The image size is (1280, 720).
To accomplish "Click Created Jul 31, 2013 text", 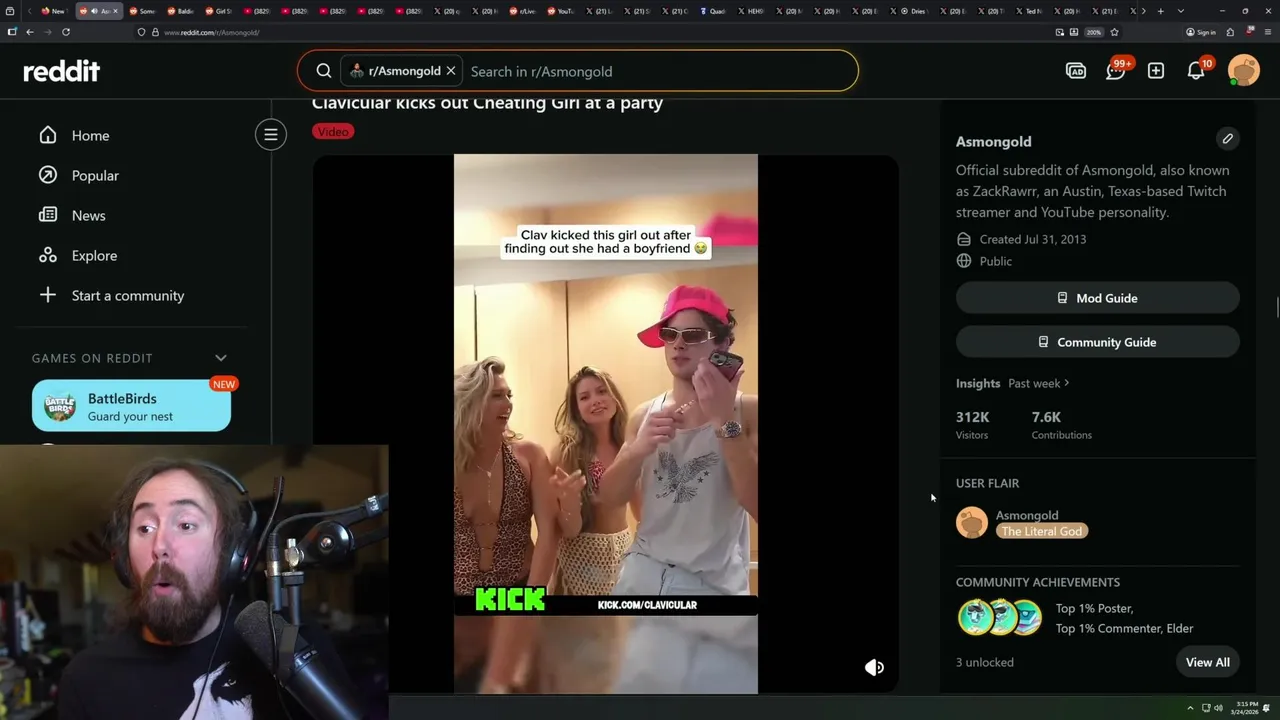I will (x=1033, y=239).
